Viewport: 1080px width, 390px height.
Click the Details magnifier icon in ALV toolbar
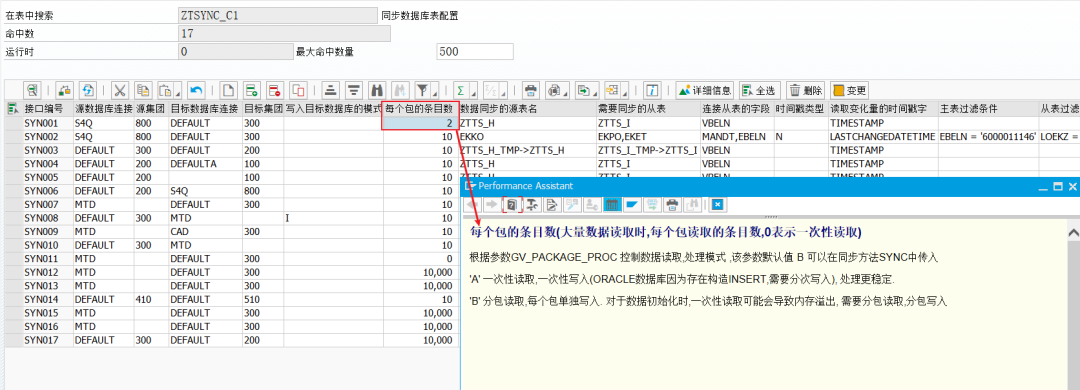pyautogui.click(x=32, y=90)
